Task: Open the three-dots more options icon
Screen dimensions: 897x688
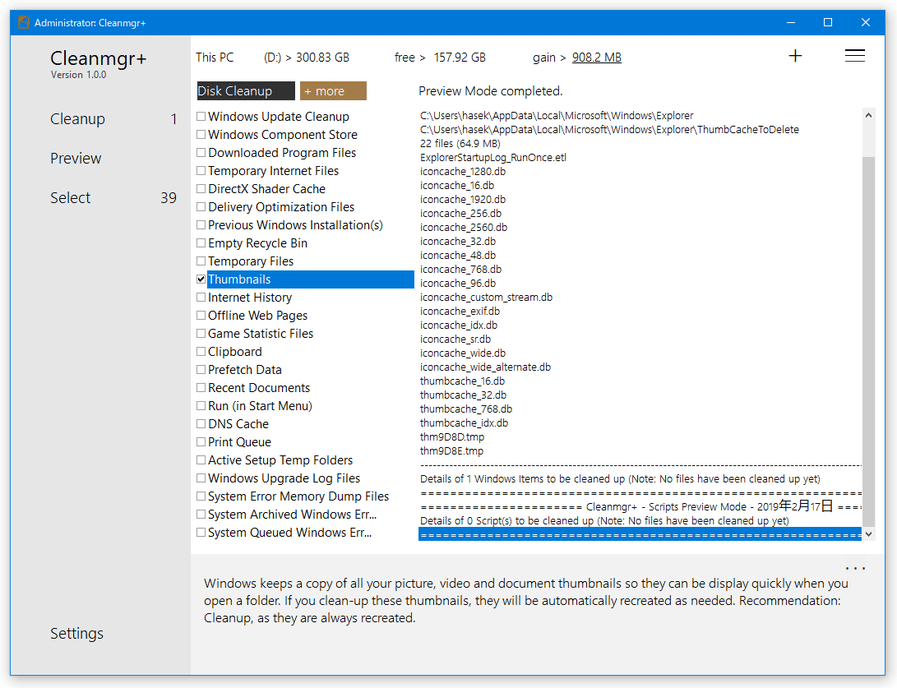Action: [855, 568]
